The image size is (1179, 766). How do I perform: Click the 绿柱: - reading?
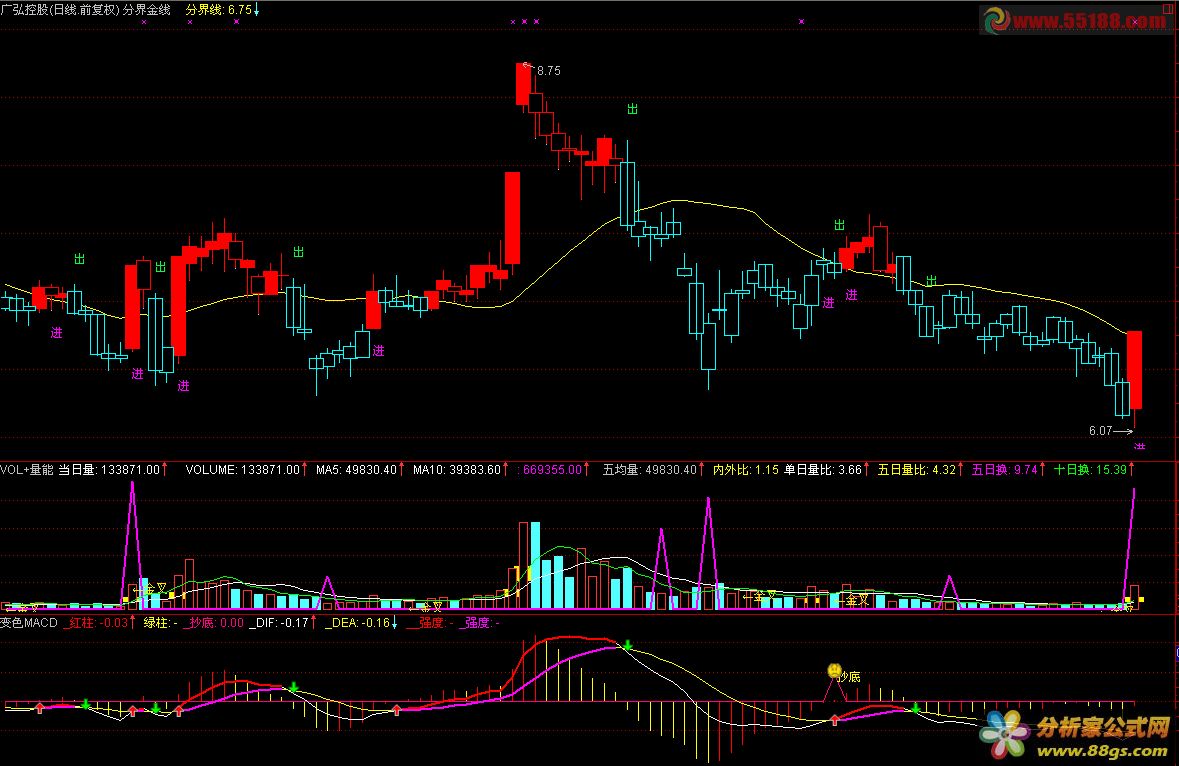pos(161,622)
